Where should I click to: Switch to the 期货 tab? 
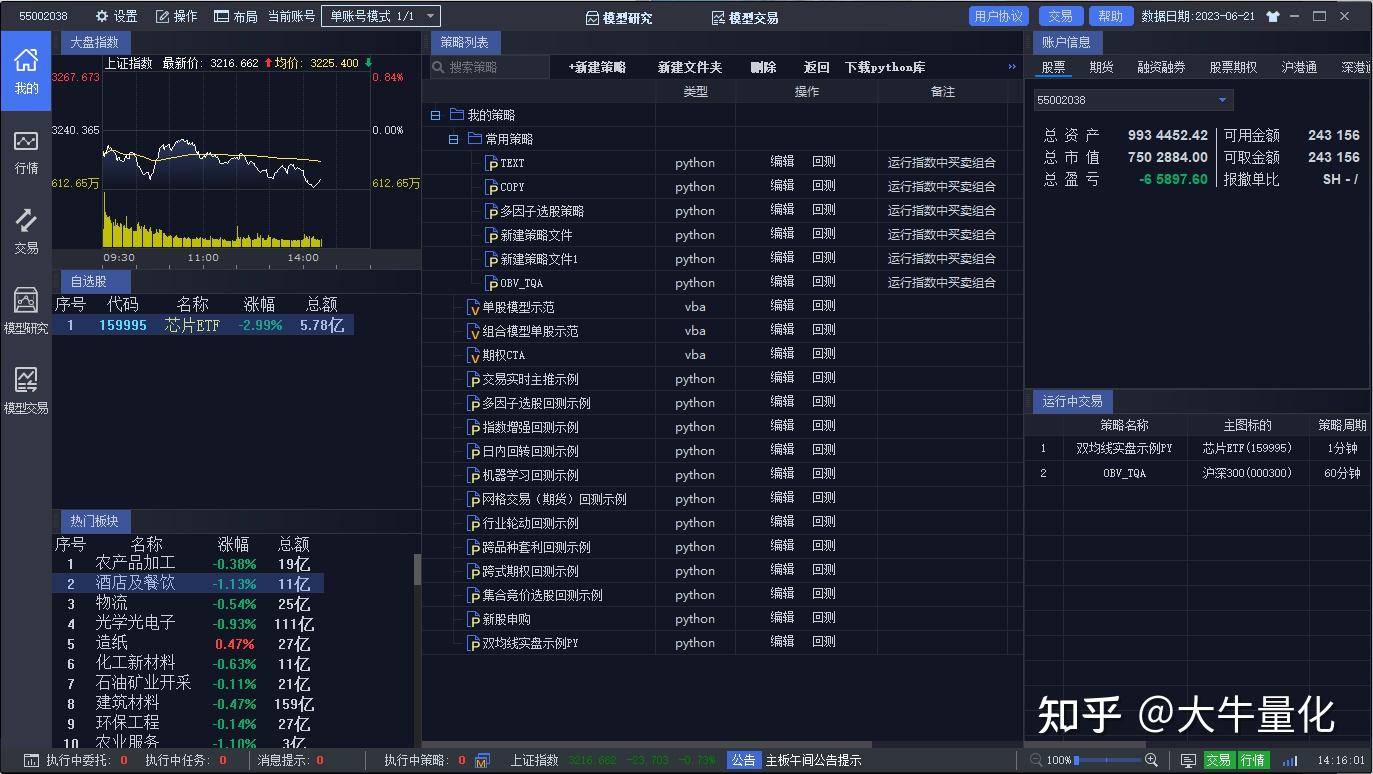tap(1103, 66)
